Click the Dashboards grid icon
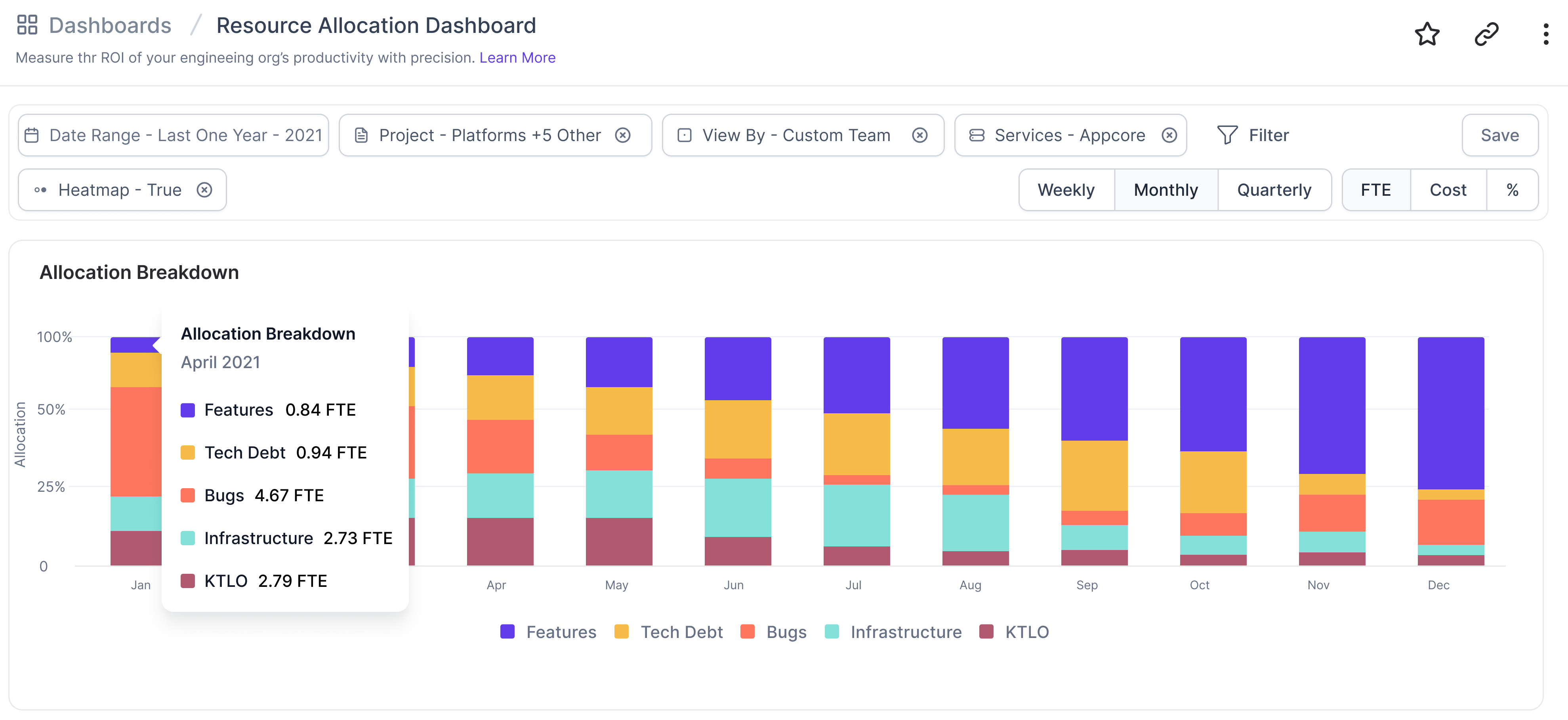The height and width of the screenshot is (720, 1568). [27, 25]
